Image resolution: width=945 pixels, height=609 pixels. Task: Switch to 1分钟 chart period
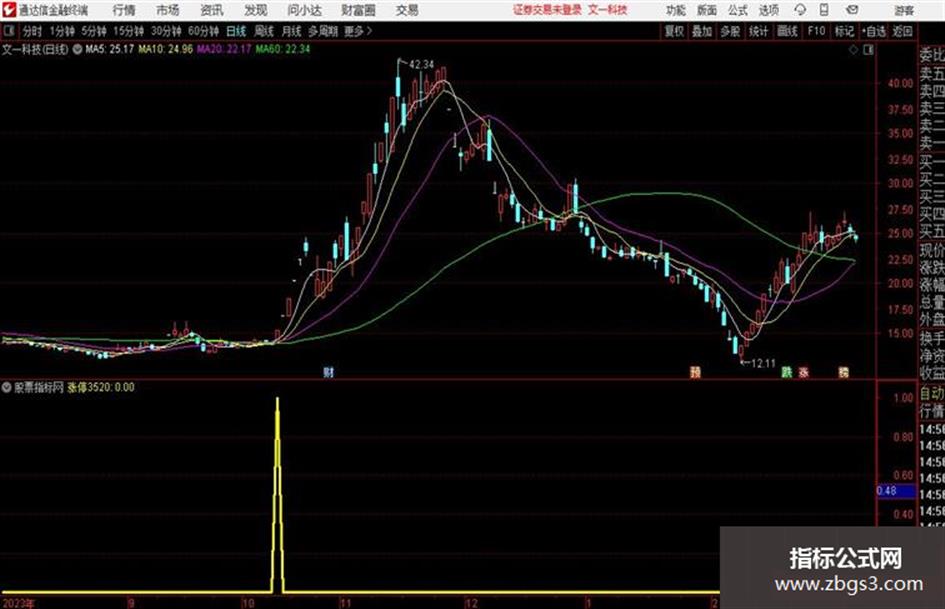pyautogui.click(x=61, y=31)
